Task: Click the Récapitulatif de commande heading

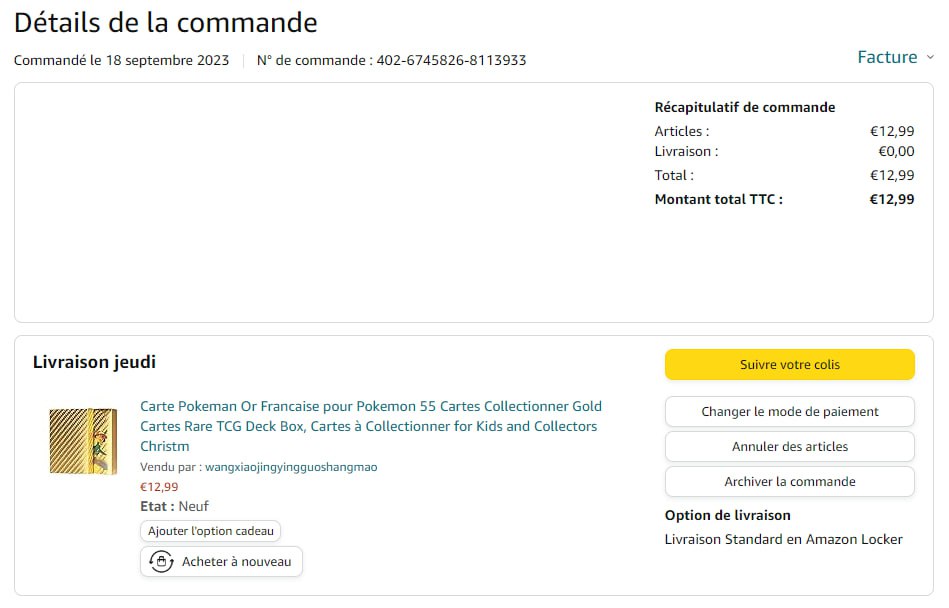Action: 744,107
